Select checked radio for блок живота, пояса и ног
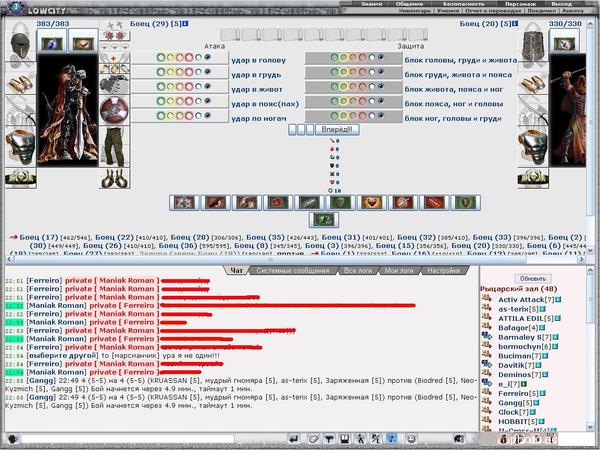 (381, 86)
